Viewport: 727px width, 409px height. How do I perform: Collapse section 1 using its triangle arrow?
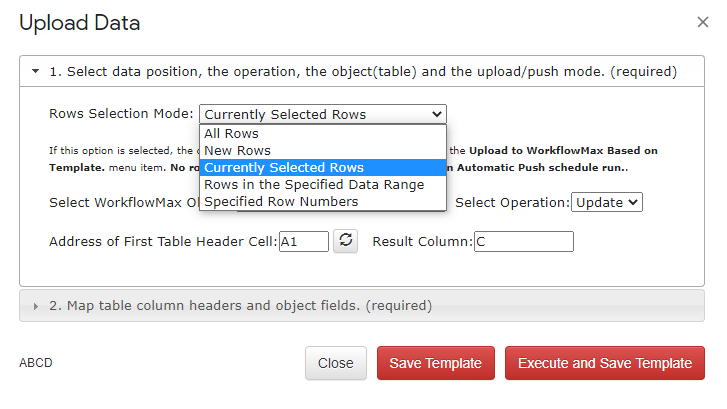[x=35, y=71]
